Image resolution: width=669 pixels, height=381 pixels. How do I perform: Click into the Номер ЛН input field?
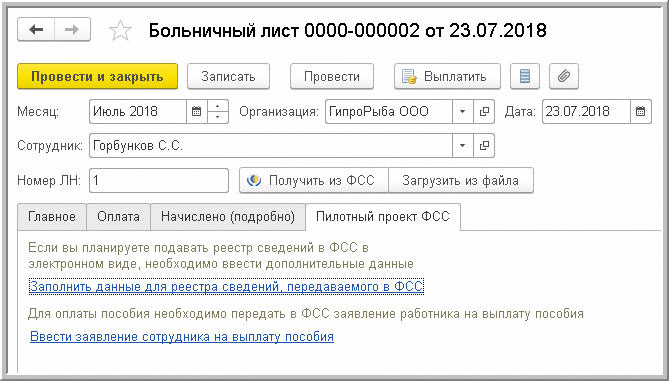pos(159,180)
